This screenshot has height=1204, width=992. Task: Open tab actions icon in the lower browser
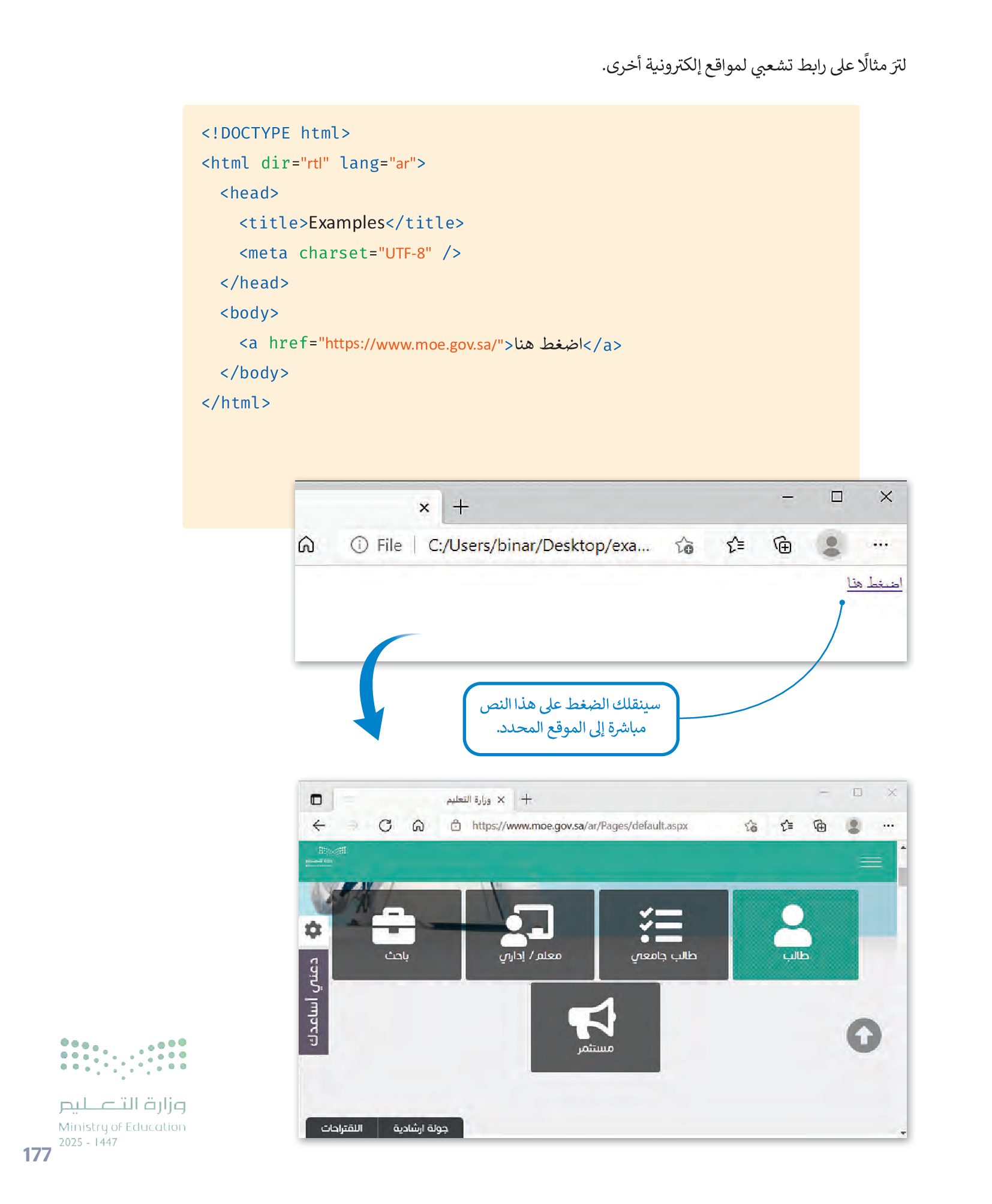tap(316, 799)
